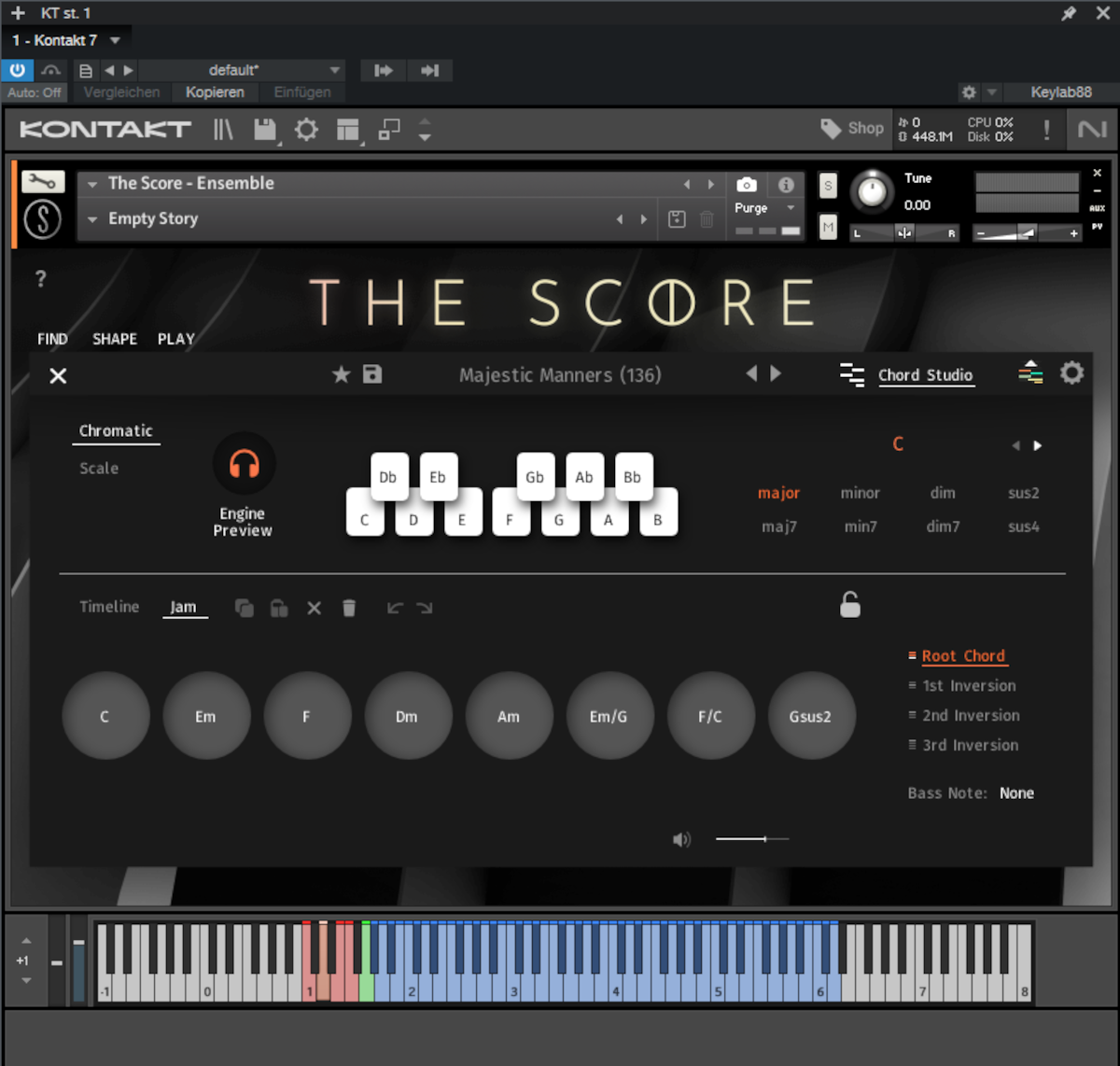
Task: Trigger the Em/G chord pad
Action: click(609, 716)
